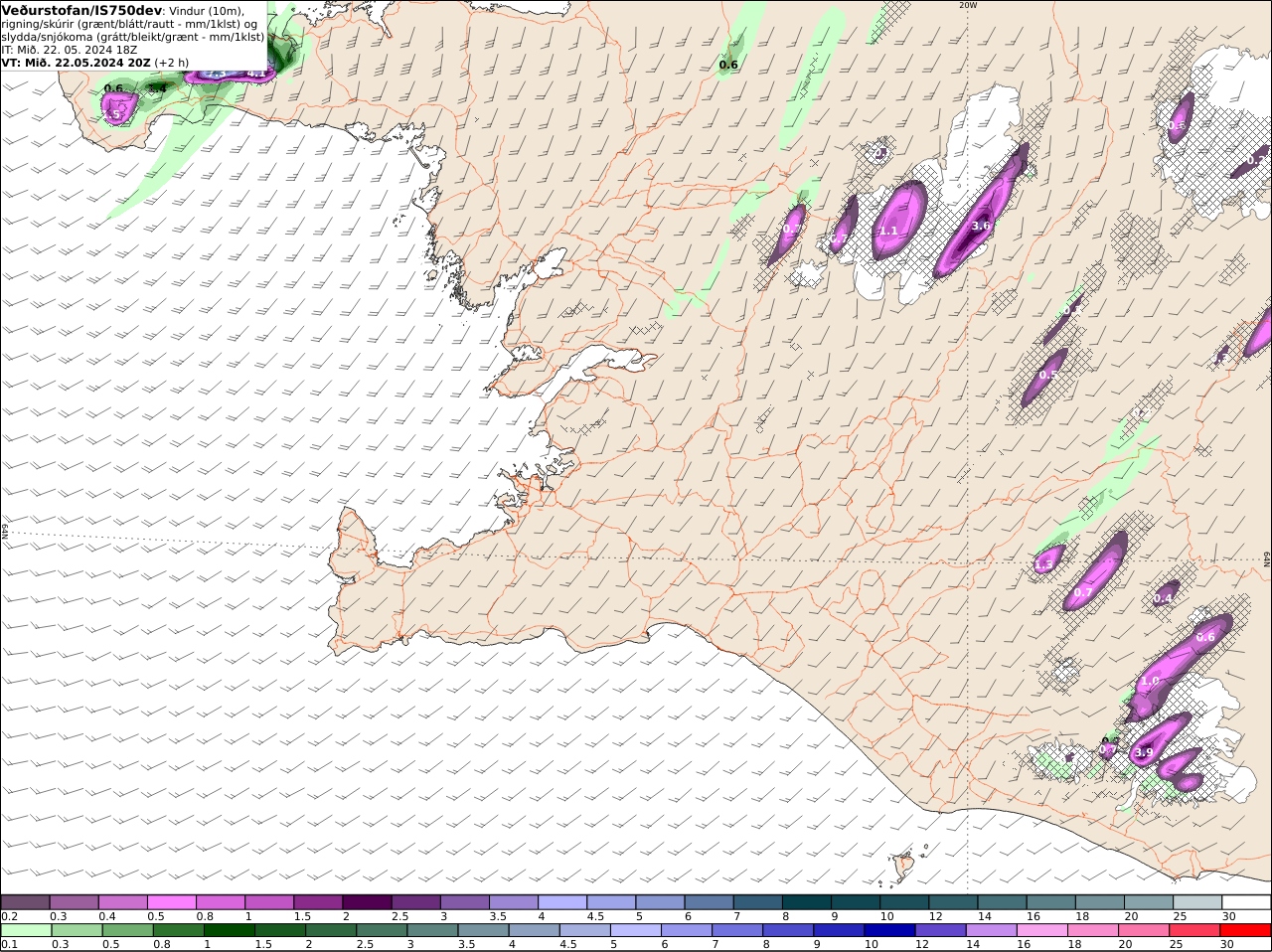
Task: Click the '3.9' snowfall value on the map
Action: [x=1144, y=752]
